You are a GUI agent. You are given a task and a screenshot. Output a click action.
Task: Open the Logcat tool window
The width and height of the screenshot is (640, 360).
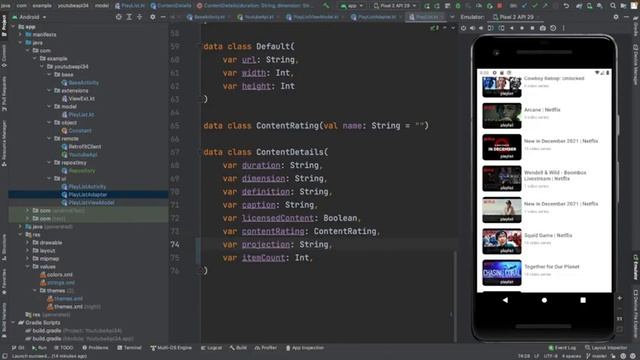point(211,348)
